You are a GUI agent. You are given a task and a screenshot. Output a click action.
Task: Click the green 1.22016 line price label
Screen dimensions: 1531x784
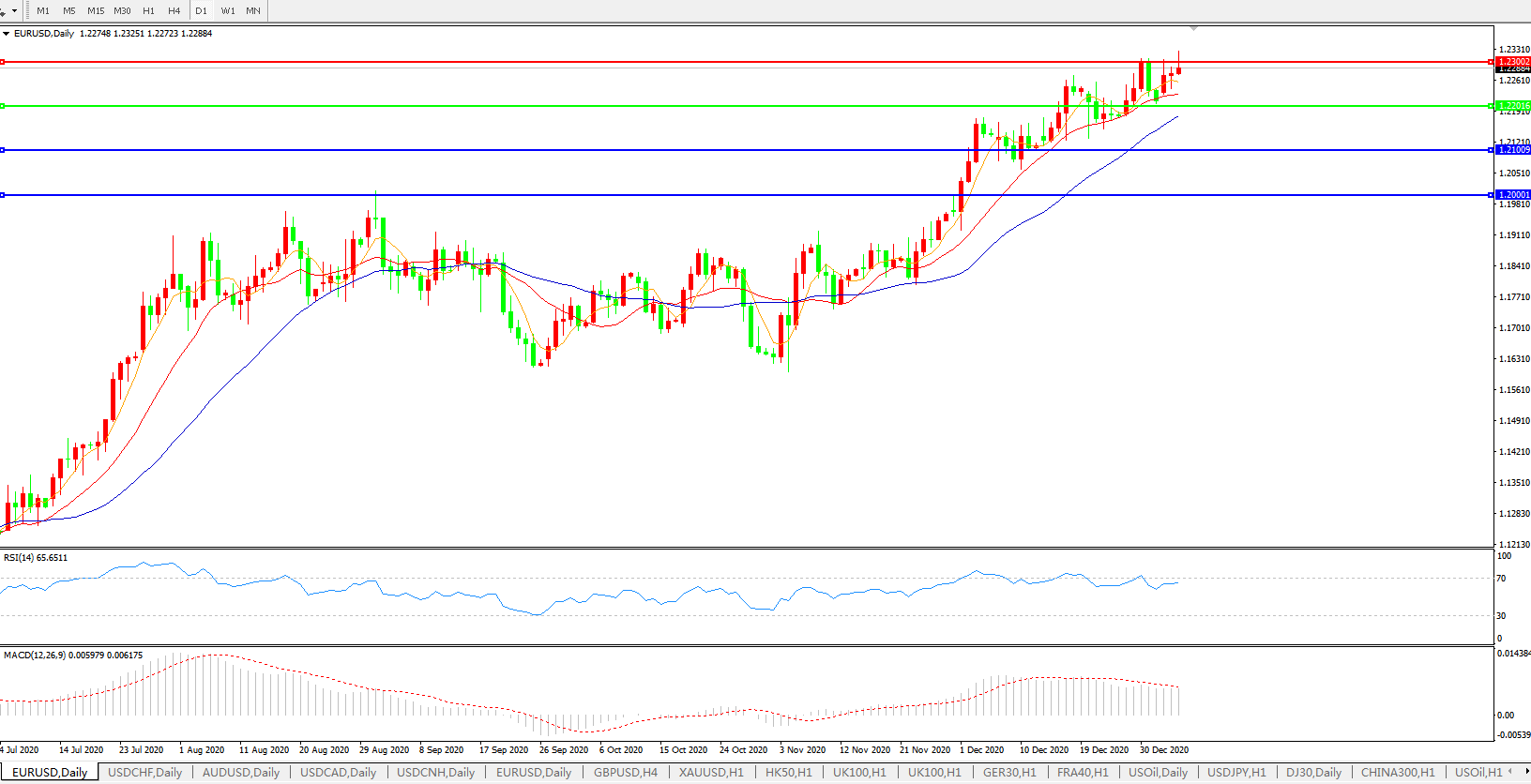point(1512,106)
